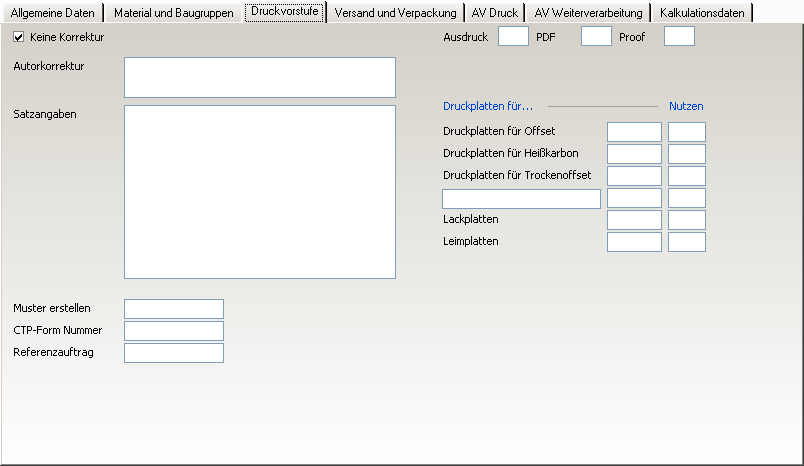Focus the Proof input box
Screen dimensions: 804x466
coord(679,37)
